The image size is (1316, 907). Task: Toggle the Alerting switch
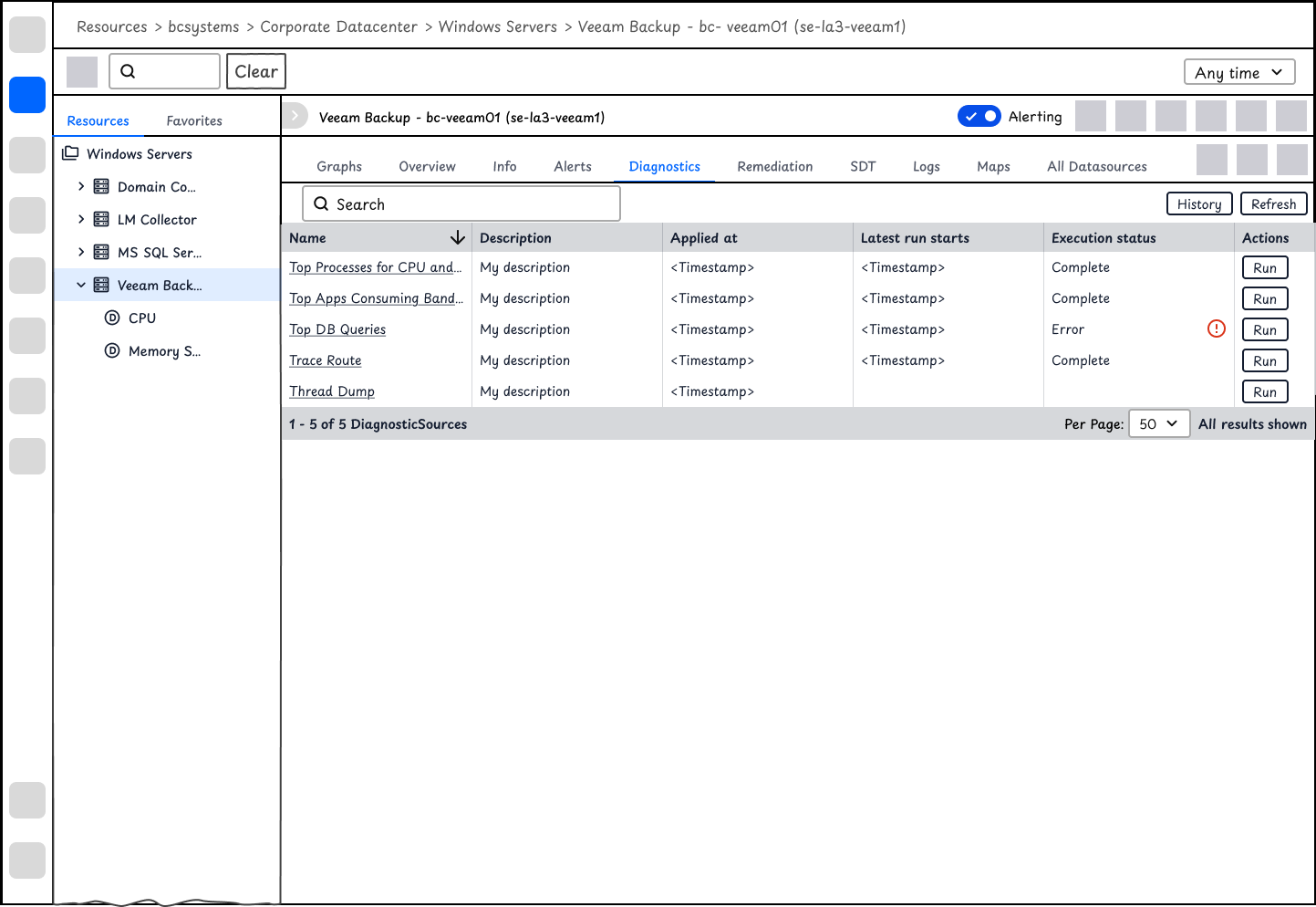pos(979,116)
